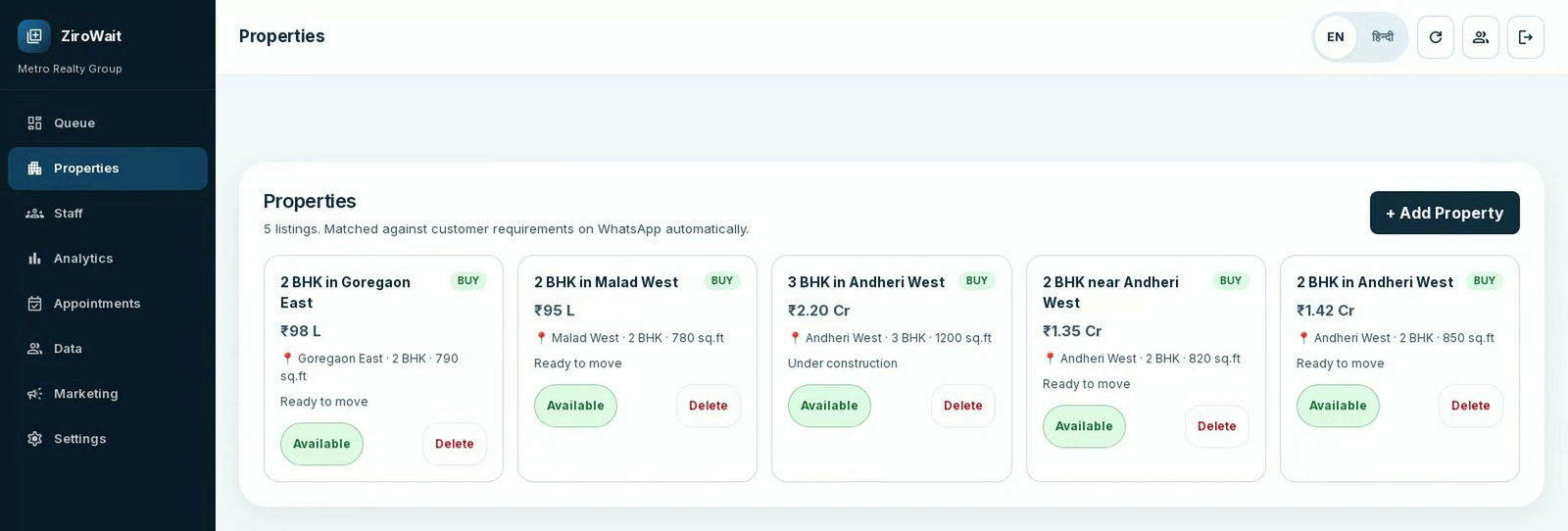Click the 'Under construction' status text

843,363
